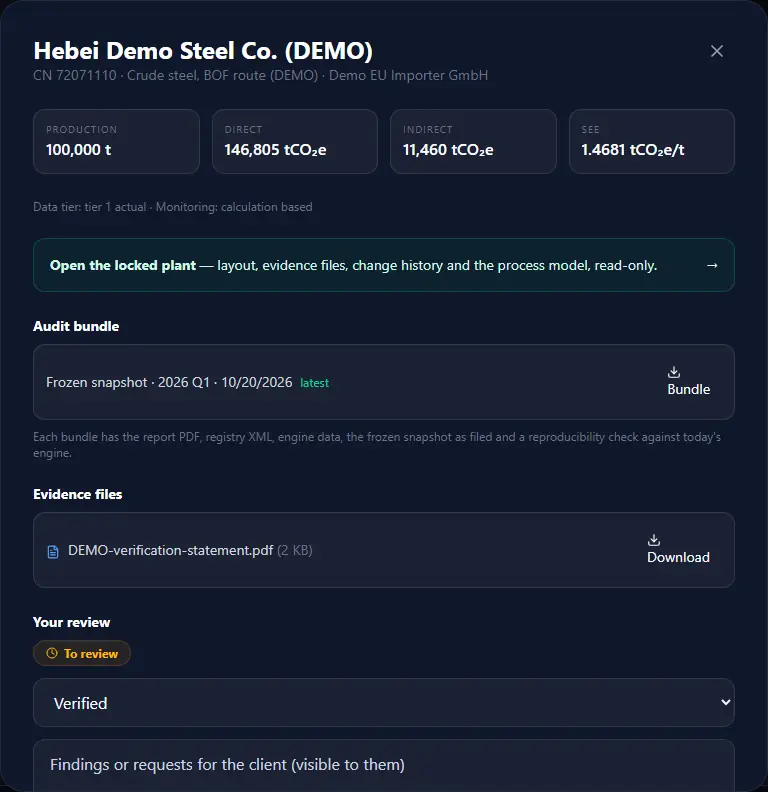The width and height of the screenshot is (768, 792).
Task: Click download icon above Download label
Action: [x=654, y=540]
